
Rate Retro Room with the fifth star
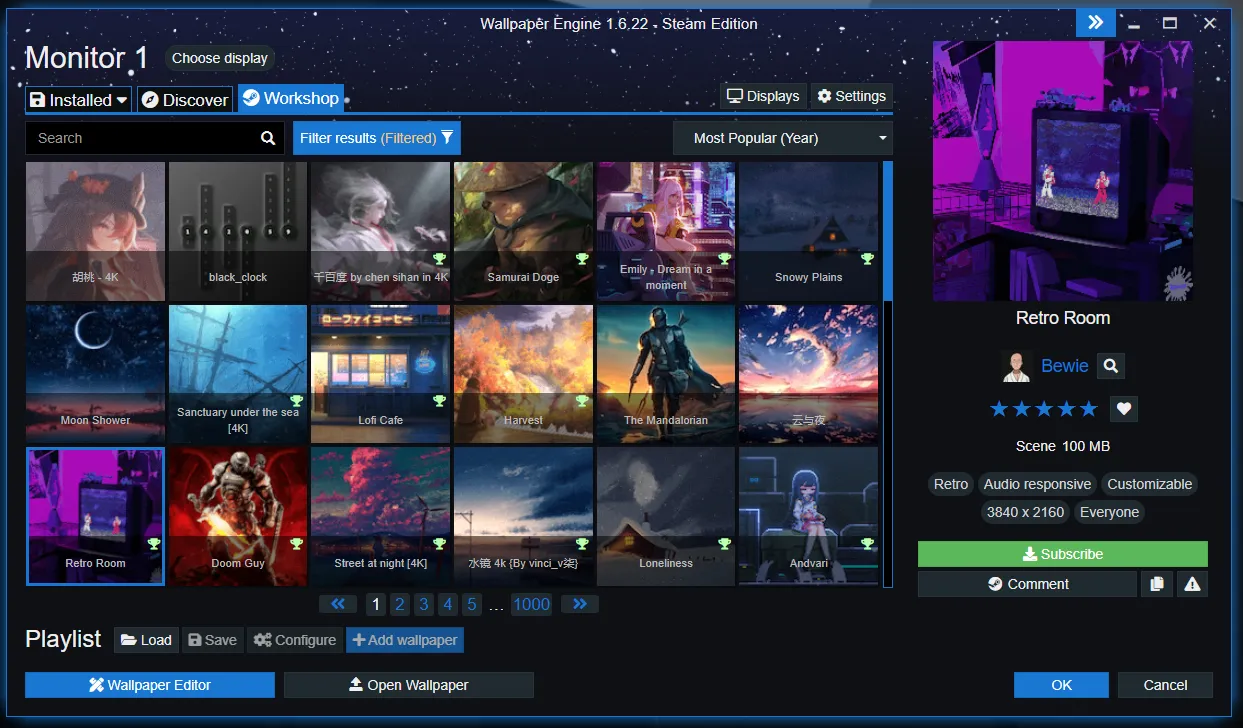[x=1088, y=408]
